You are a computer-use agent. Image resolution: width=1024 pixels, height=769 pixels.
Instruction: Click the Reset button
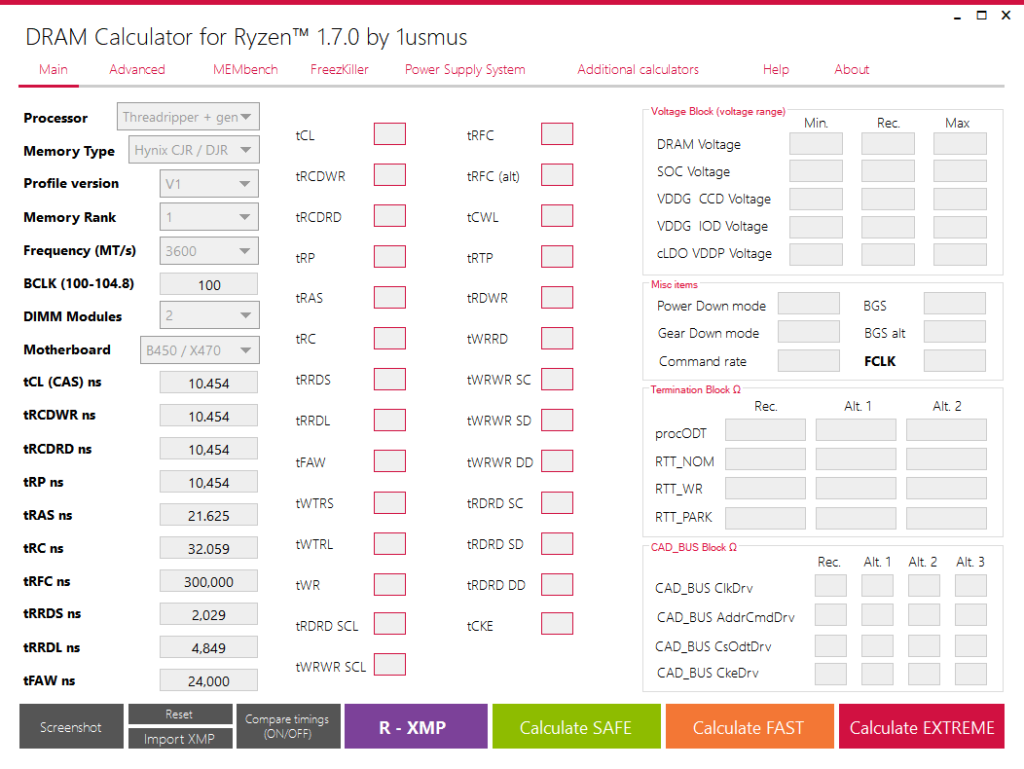[180, 714]
